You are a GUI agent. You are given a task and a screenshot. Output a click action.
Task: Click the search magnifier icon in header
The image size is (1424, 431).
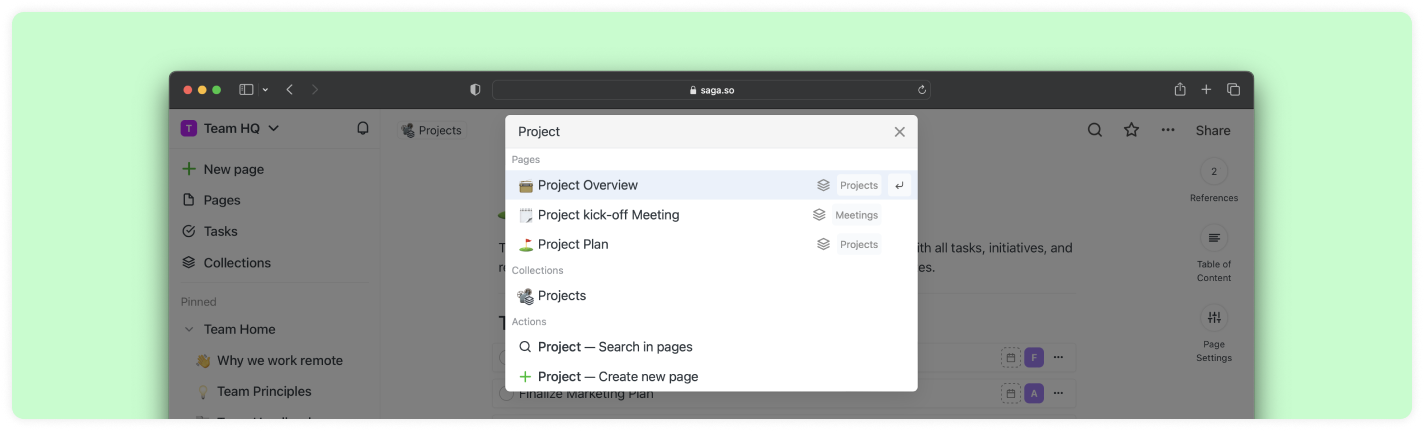[1095, 130]
